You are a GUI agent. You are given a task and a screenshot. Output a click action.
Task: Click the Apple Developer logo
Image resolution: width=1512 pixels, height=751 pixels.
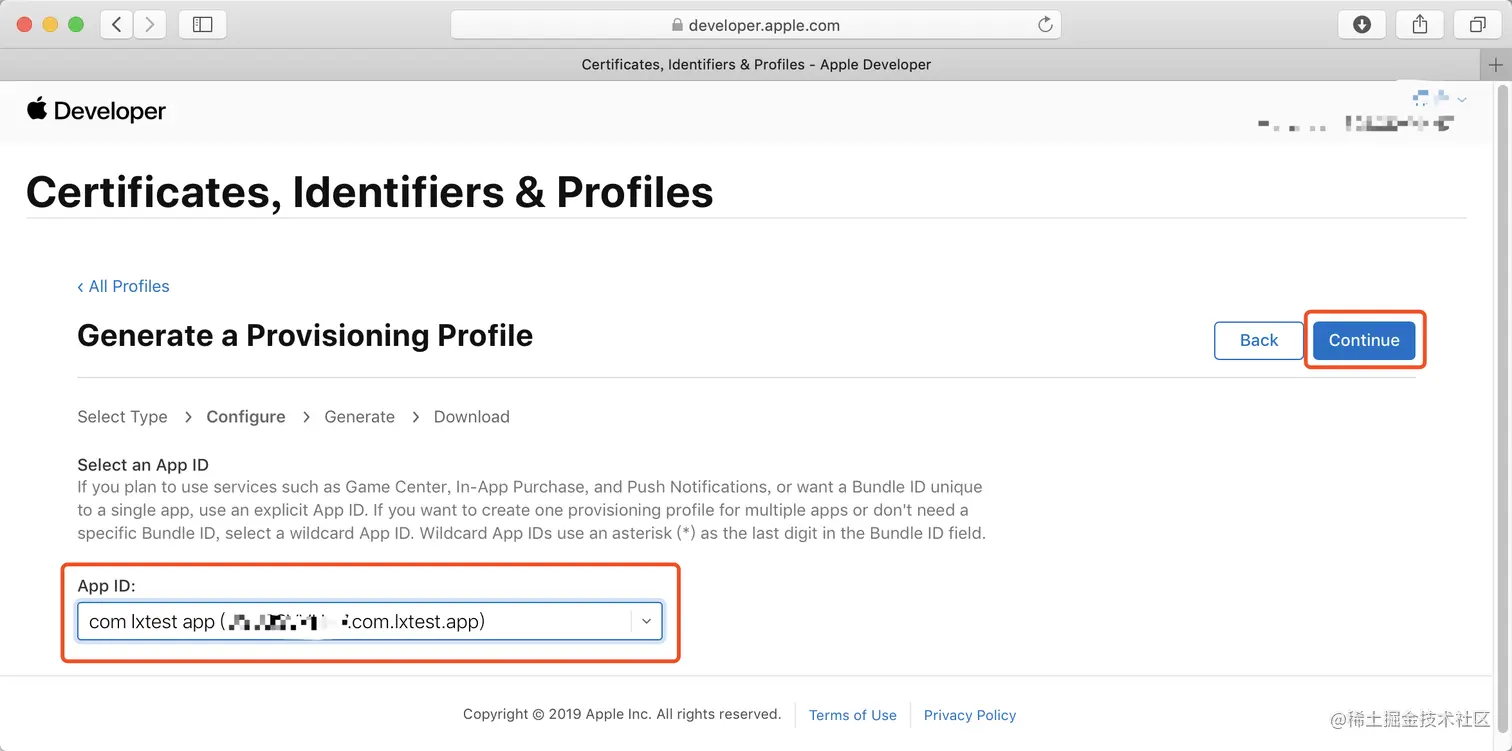[x=96, y=111]
